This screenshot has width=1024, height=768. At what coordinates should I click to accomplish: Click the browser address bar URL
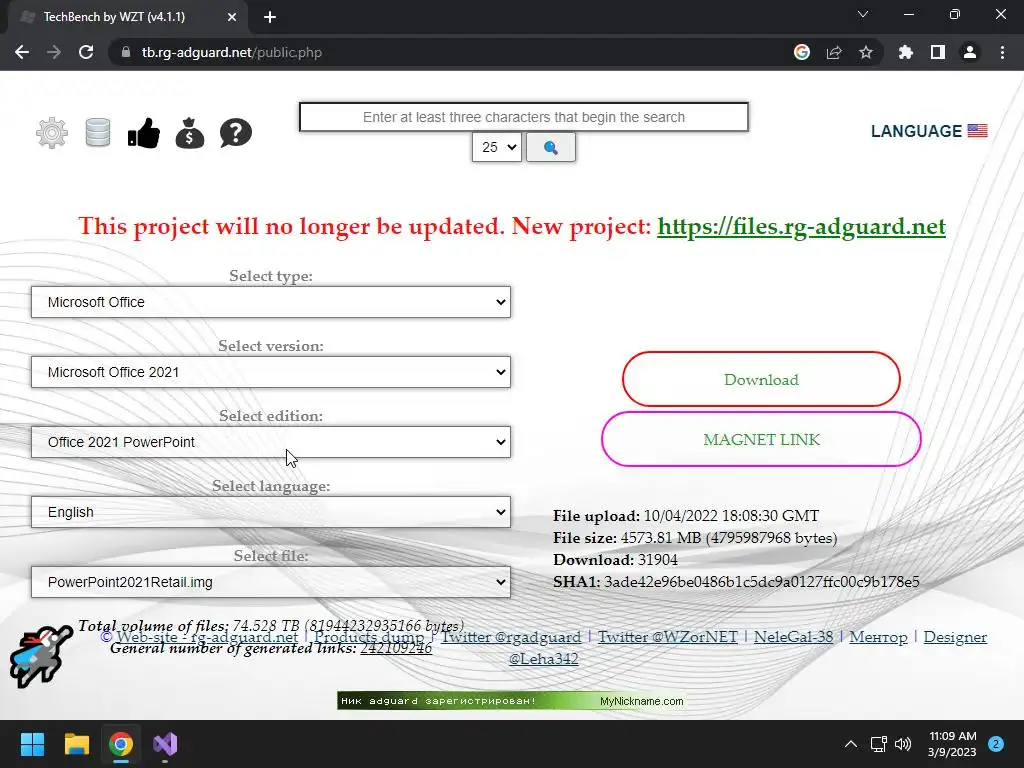point(232,52)
